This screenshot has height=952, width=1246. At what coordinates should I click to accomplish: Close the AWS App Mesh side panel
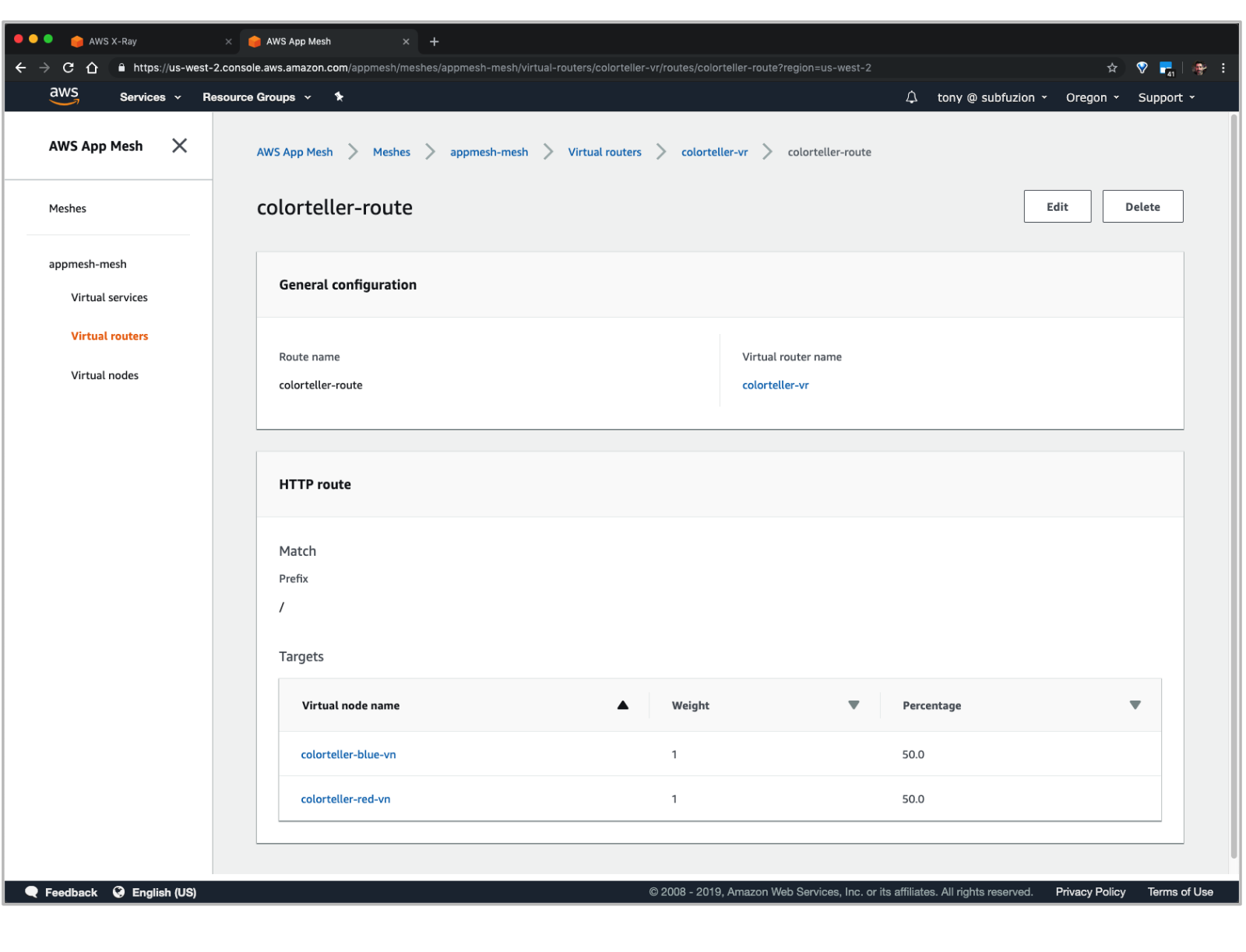point(179,146)
